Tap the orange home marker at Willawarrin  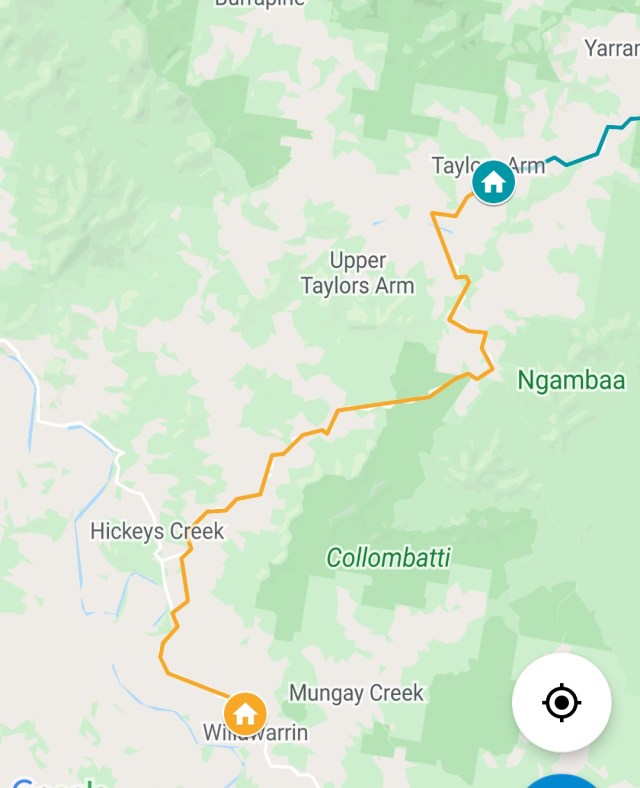click(x=245, y=714)
